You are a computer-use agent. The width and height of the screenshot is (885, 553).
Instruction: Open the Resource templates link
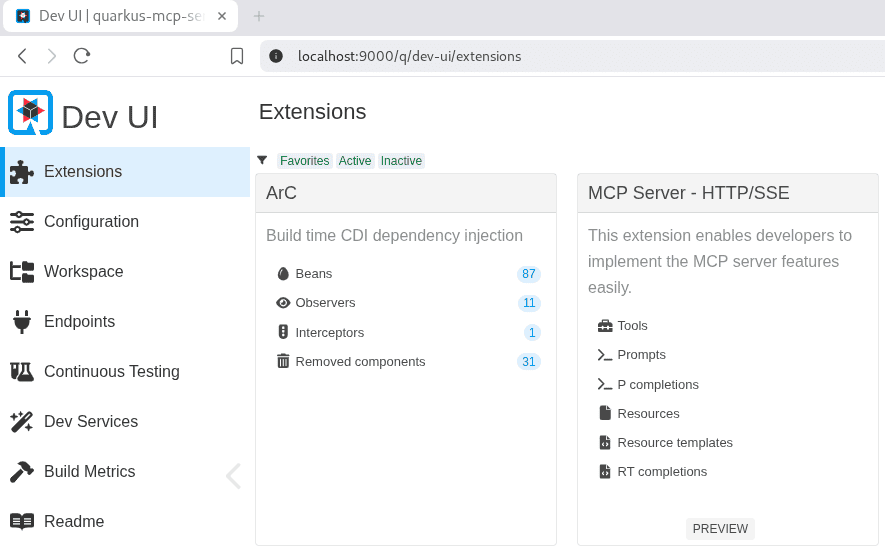pyautogui.click(x=675, y=442)
